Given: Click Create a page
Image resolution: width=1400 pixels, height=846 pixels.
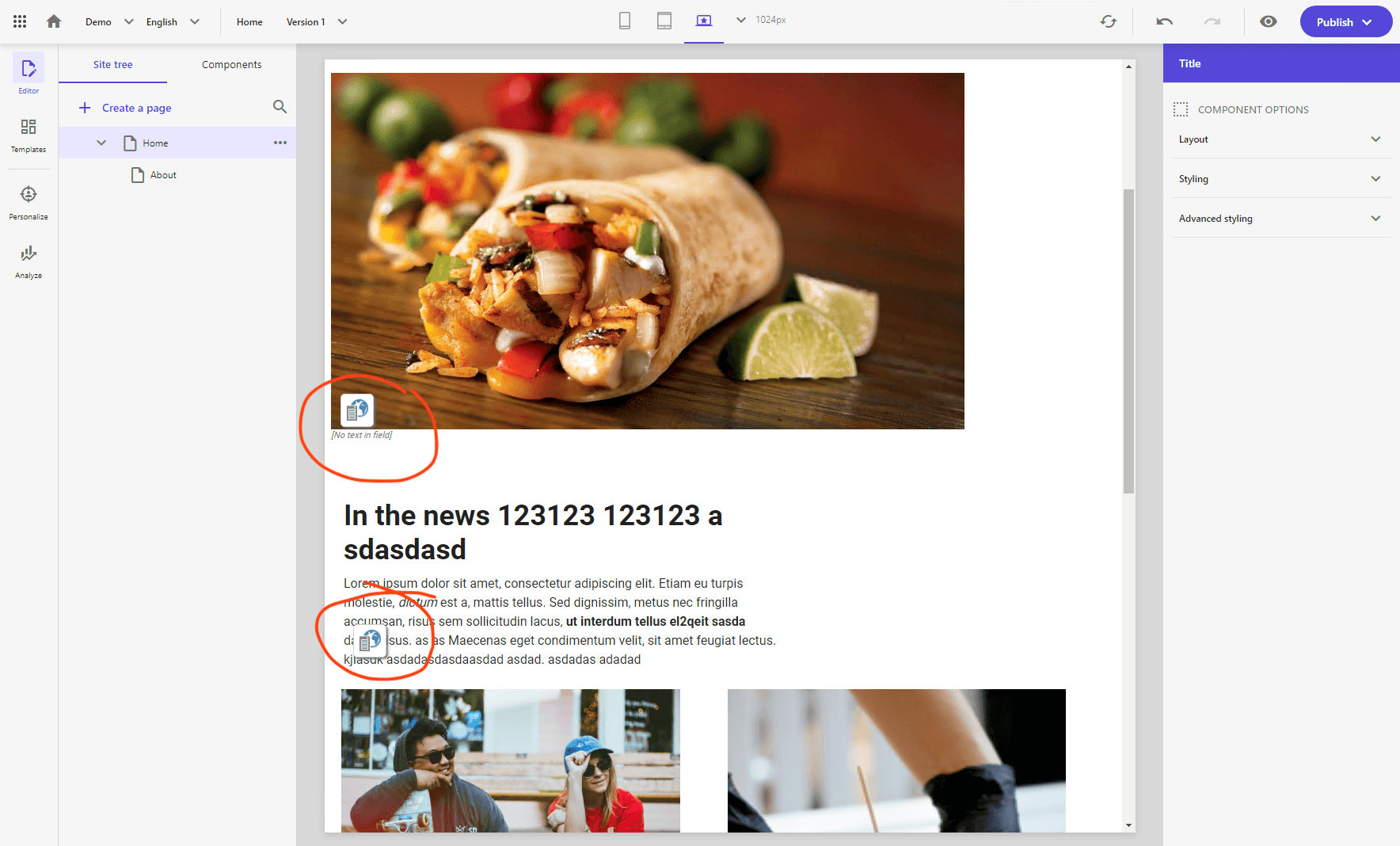Looking at the screenshot, I should pyautogui.click(x=125, y=108).
